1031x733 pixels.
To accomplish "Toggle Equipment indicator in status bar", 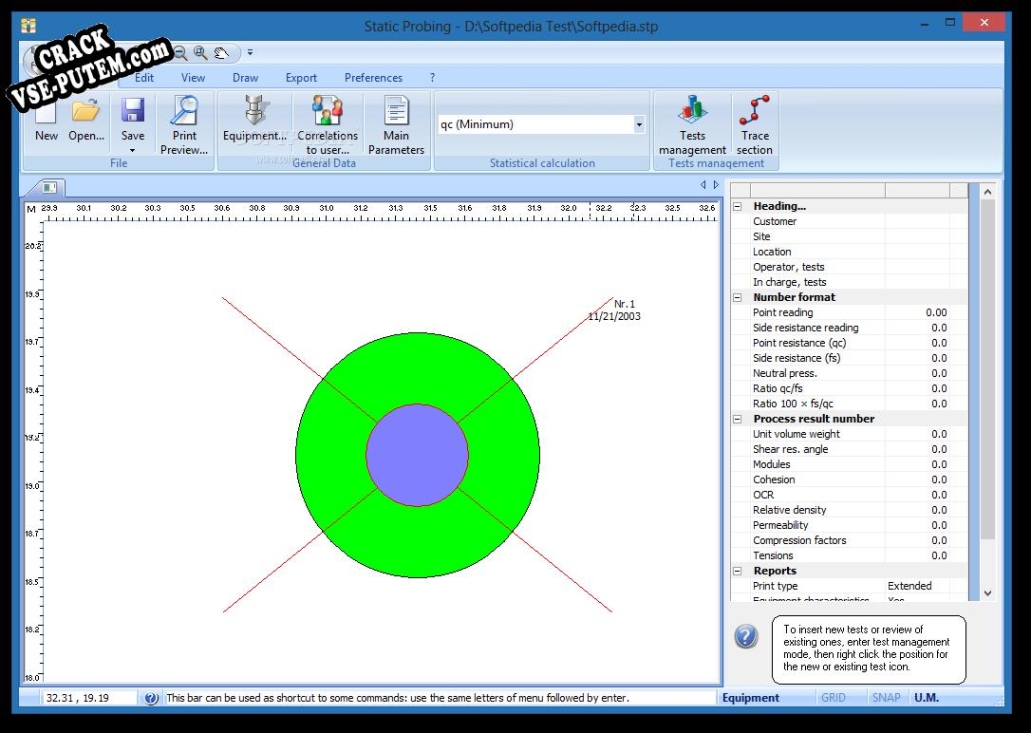I will point(750,698).
